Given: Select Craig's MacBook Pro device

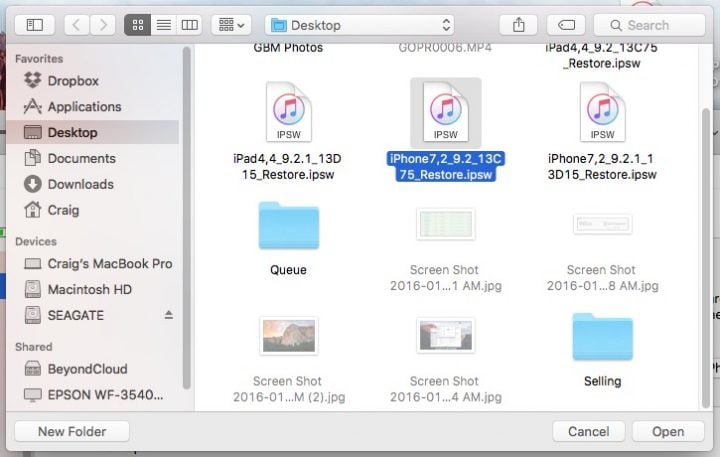Looking at the screenshot, I should click(92, 264).
